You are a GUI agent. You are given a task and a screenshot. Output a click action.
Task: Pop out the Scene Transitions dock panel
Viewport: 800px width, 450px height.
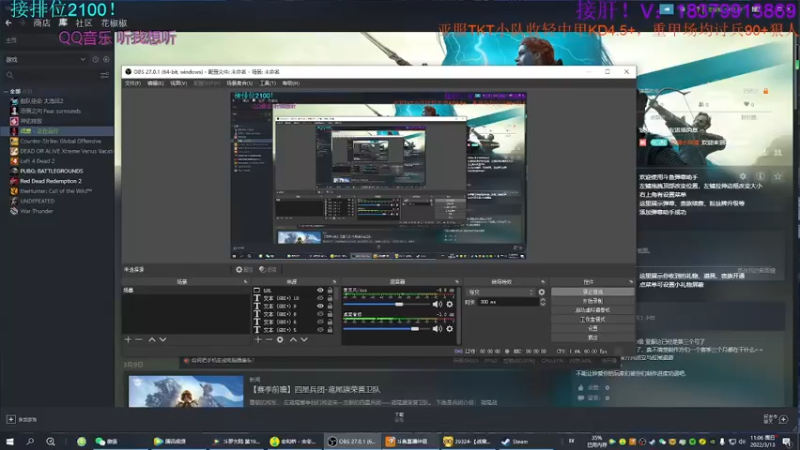(542, 282)
